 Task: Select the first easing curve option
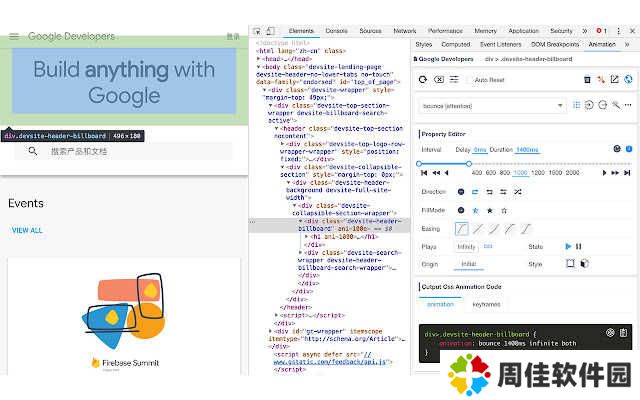(462, 229)
